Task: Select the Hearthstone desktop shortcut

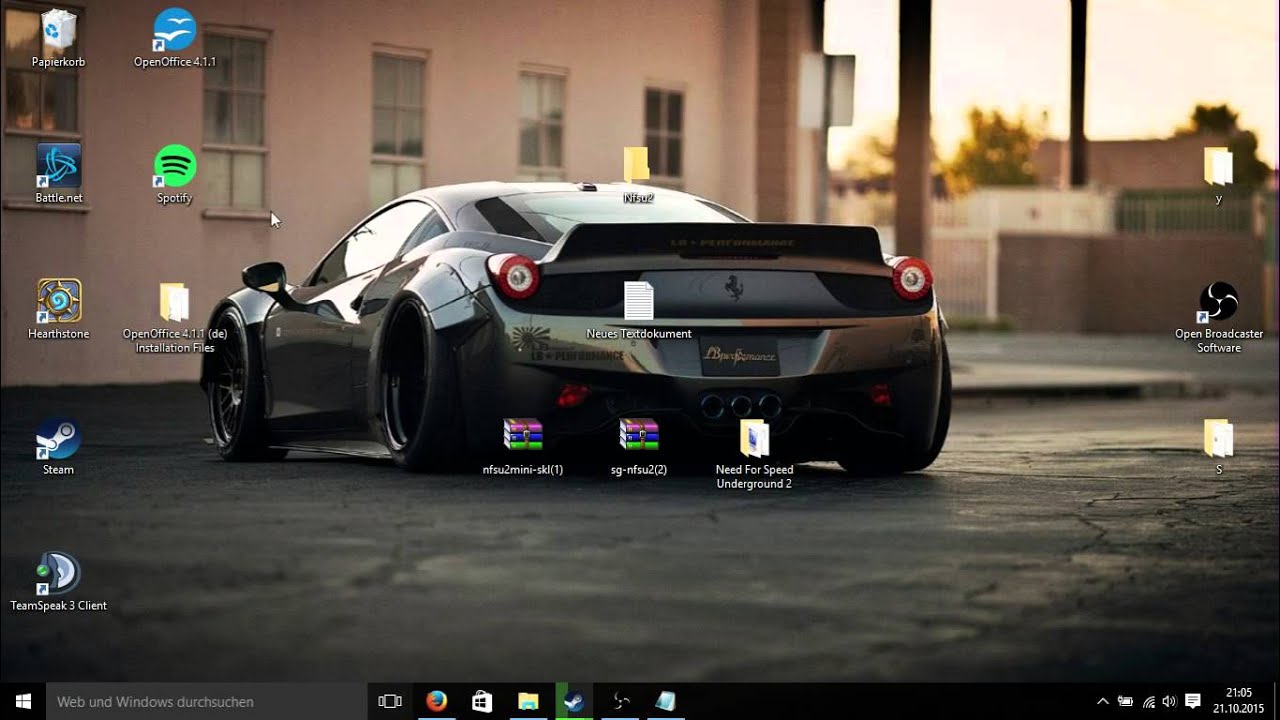Action: point(58,310)
